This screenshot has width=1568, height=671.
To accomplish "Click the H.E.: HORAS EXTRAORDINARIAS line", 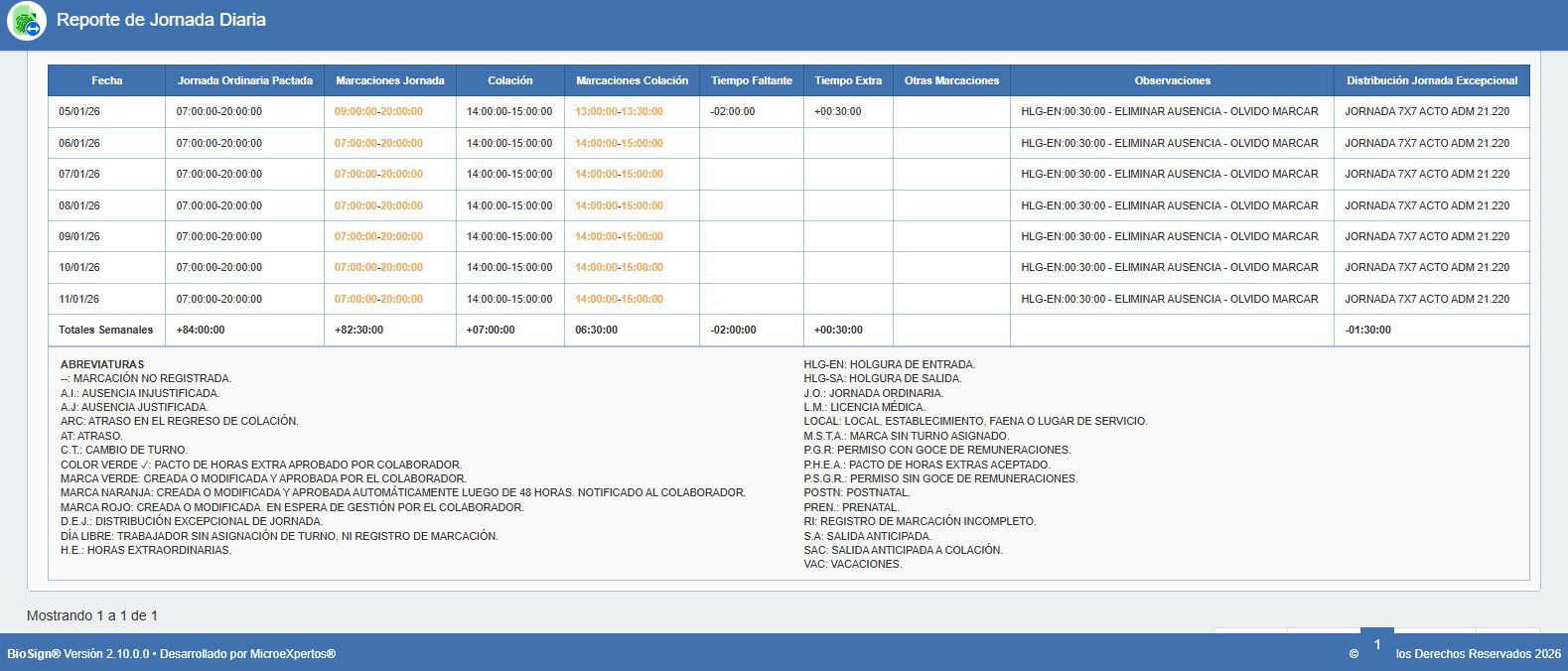I will (146, 550).
